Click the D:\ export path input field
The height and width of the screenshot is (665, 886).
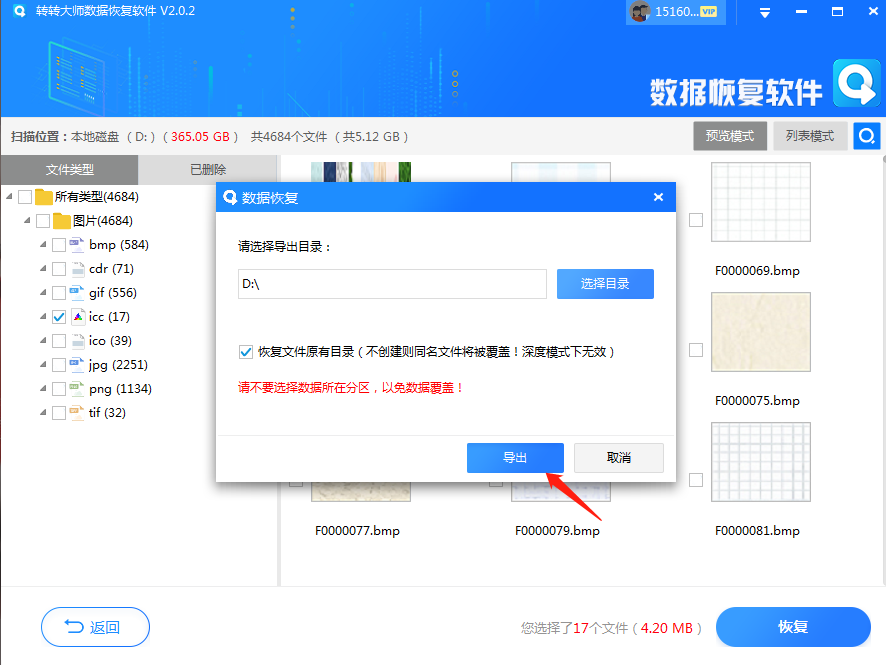[x=392, y=284]
